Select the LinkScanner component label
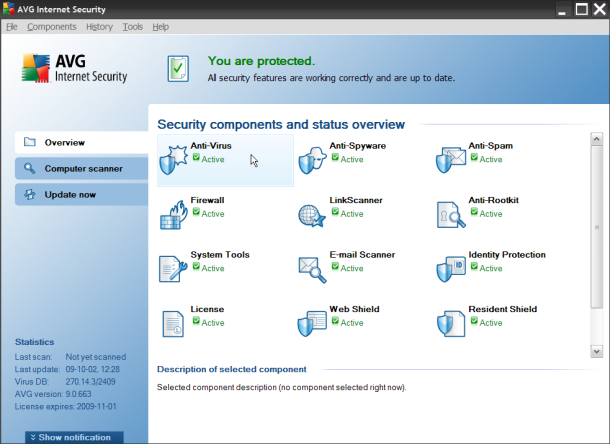Image resolution: width=610 pixels, height=444 pixels. pos(356,200)
